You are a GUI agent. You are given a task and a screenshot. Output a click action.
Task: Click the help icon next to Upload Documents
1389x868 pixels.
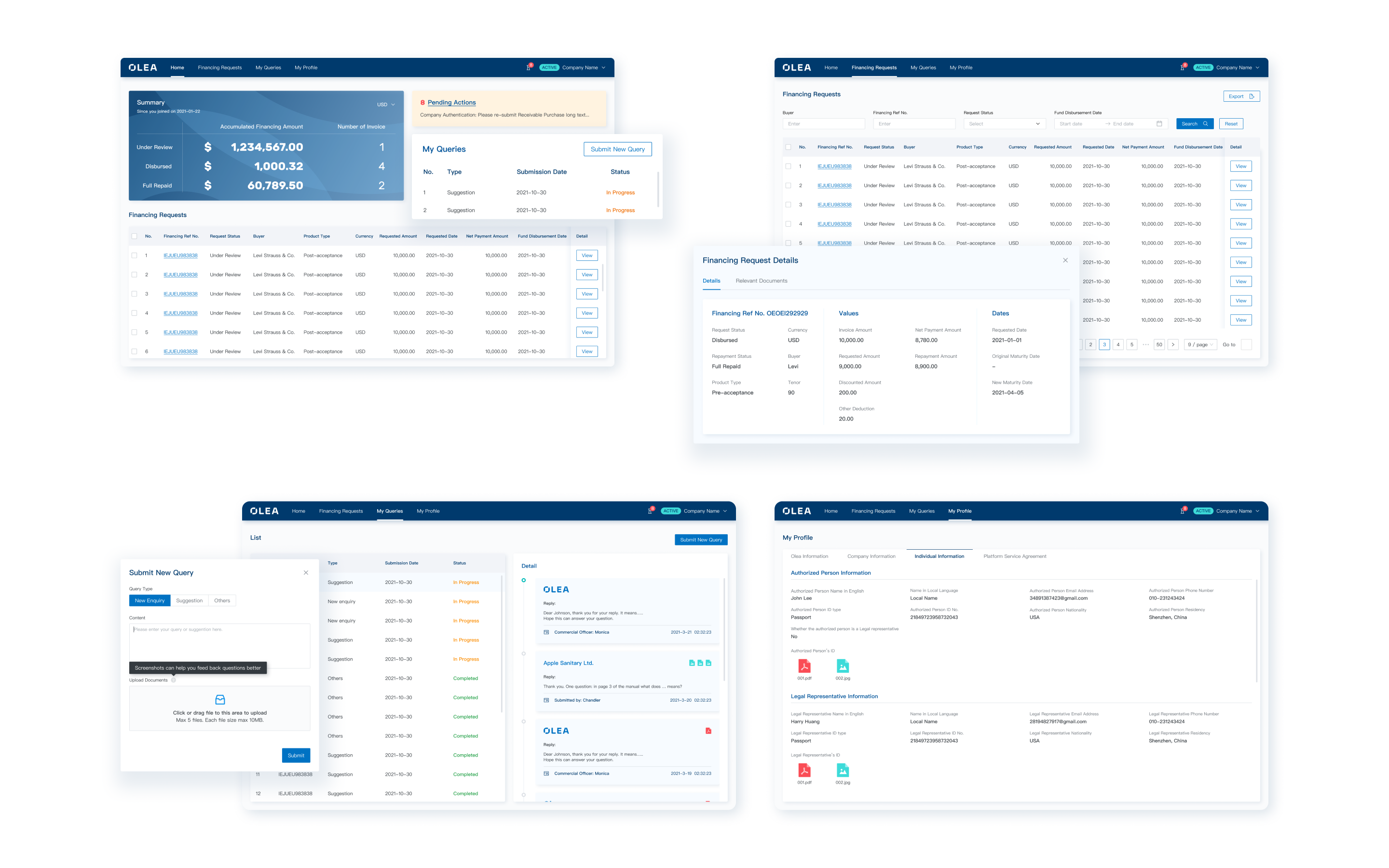point(173,680)
